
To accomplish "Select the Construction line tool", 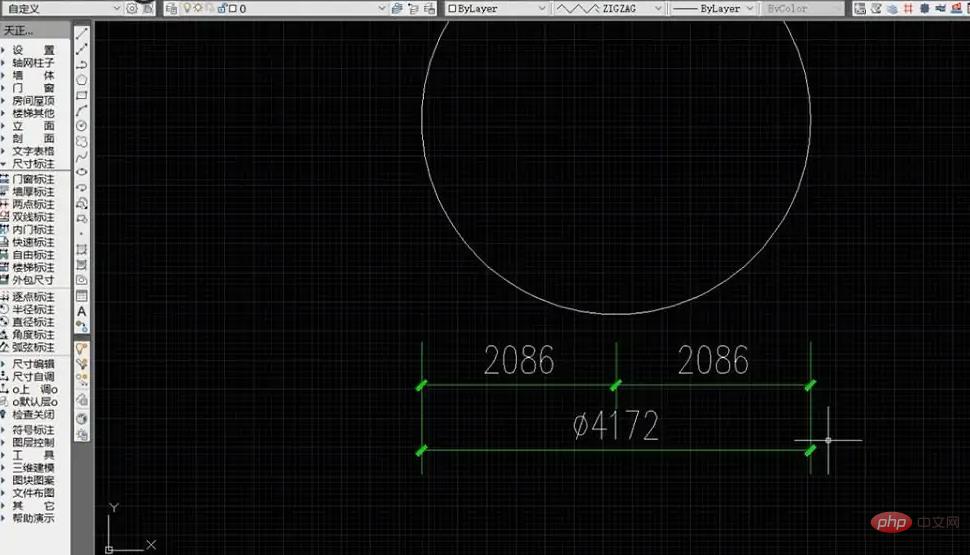I will tap(81, 49).
